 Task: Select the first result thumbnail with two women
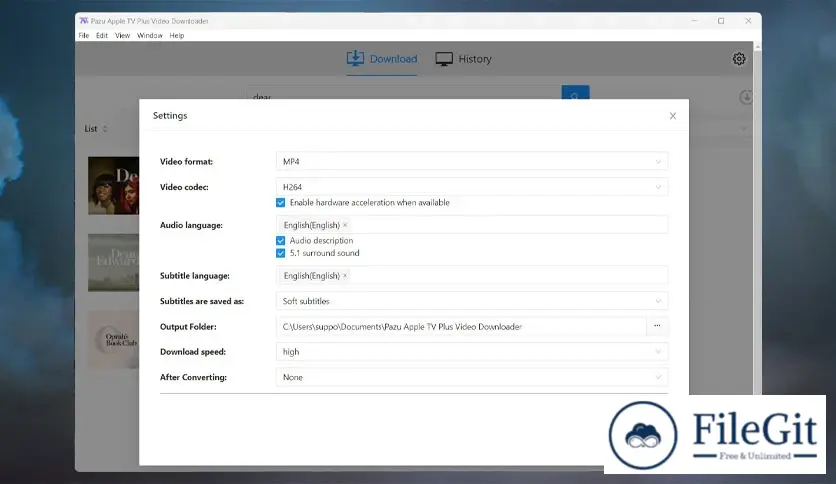[114, 185]
